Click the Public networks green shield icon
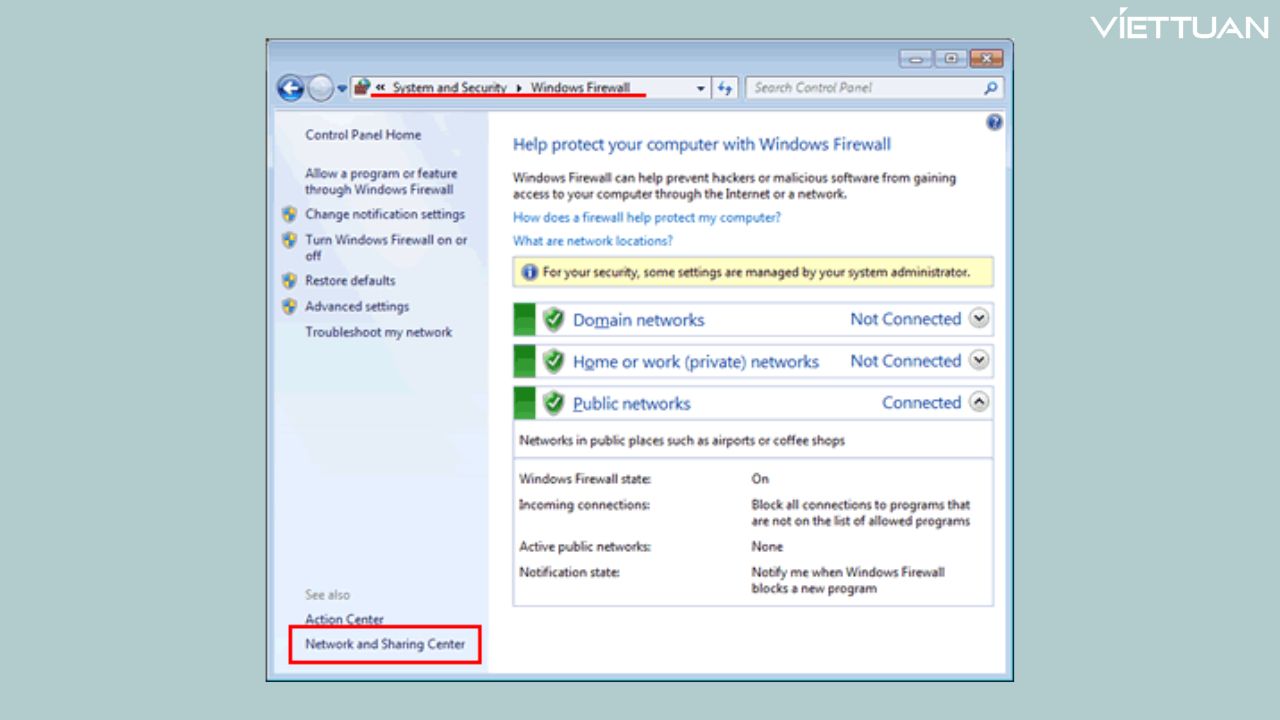 tap(553, 403)
